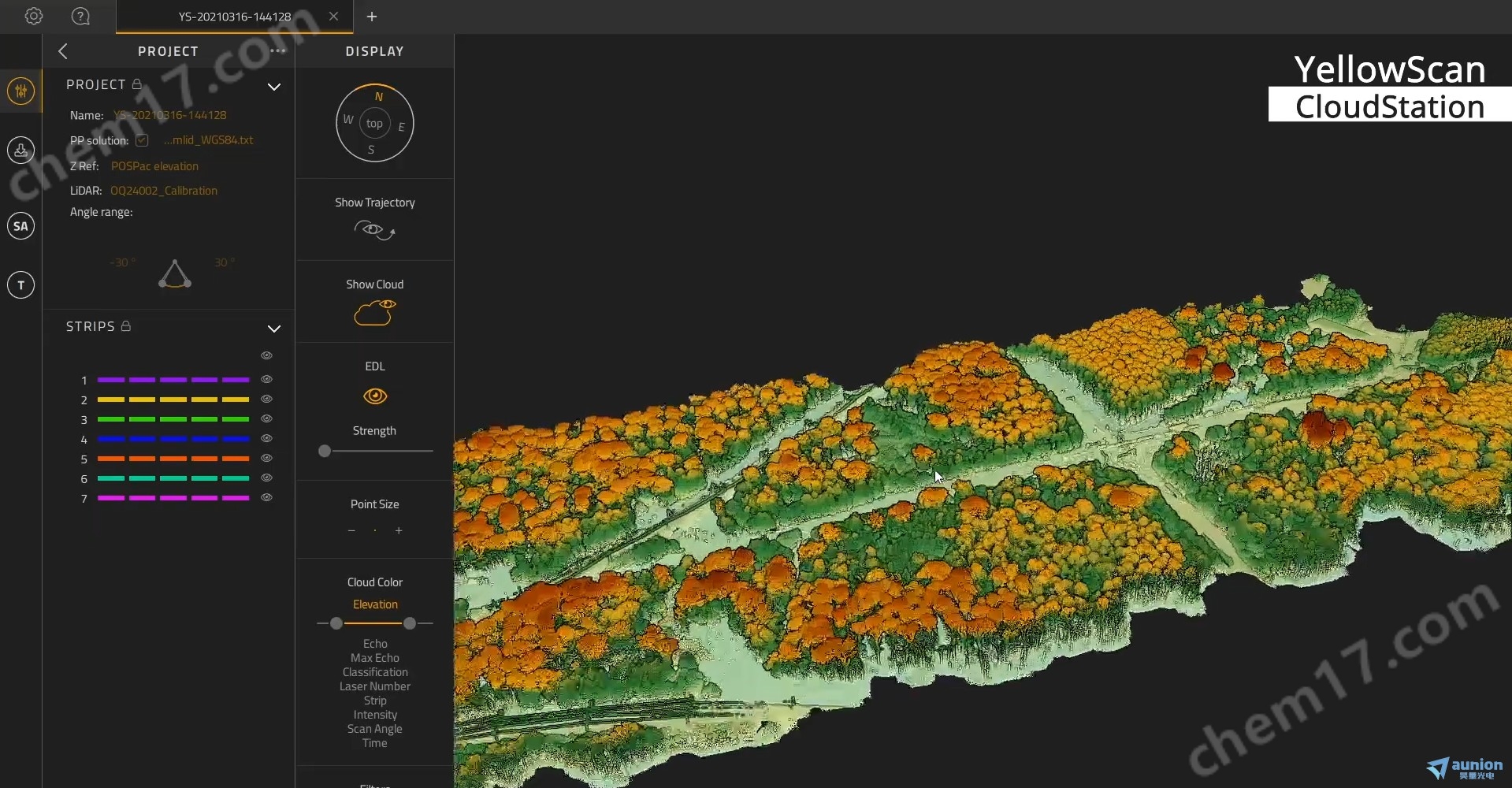Click the left elevation range slider handle
The width and height of the screenshot is (1512, 788).
point(336,623)
